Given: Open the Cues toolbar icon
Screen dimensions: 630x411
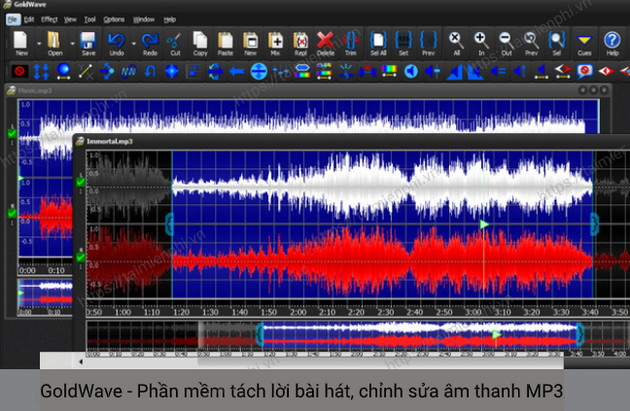Looking at the screenshot, I should 584,43.
